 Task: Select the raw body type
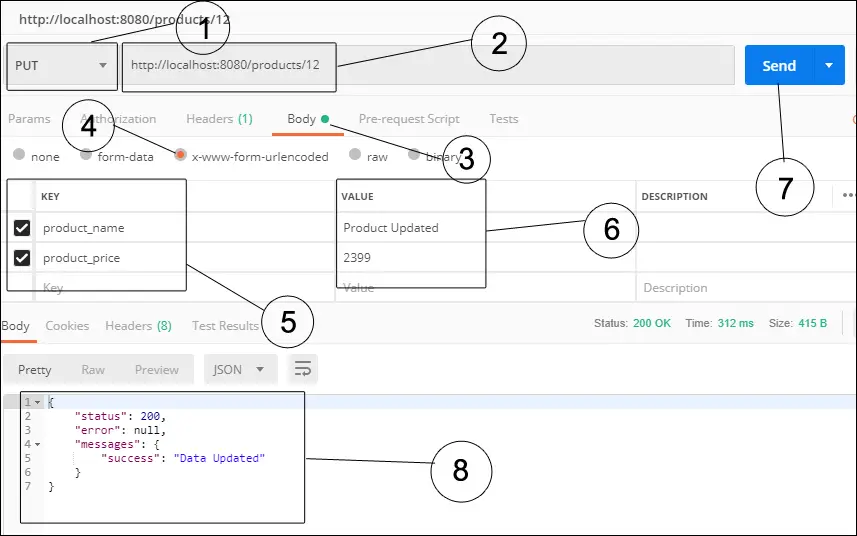(x=355, y=154)
